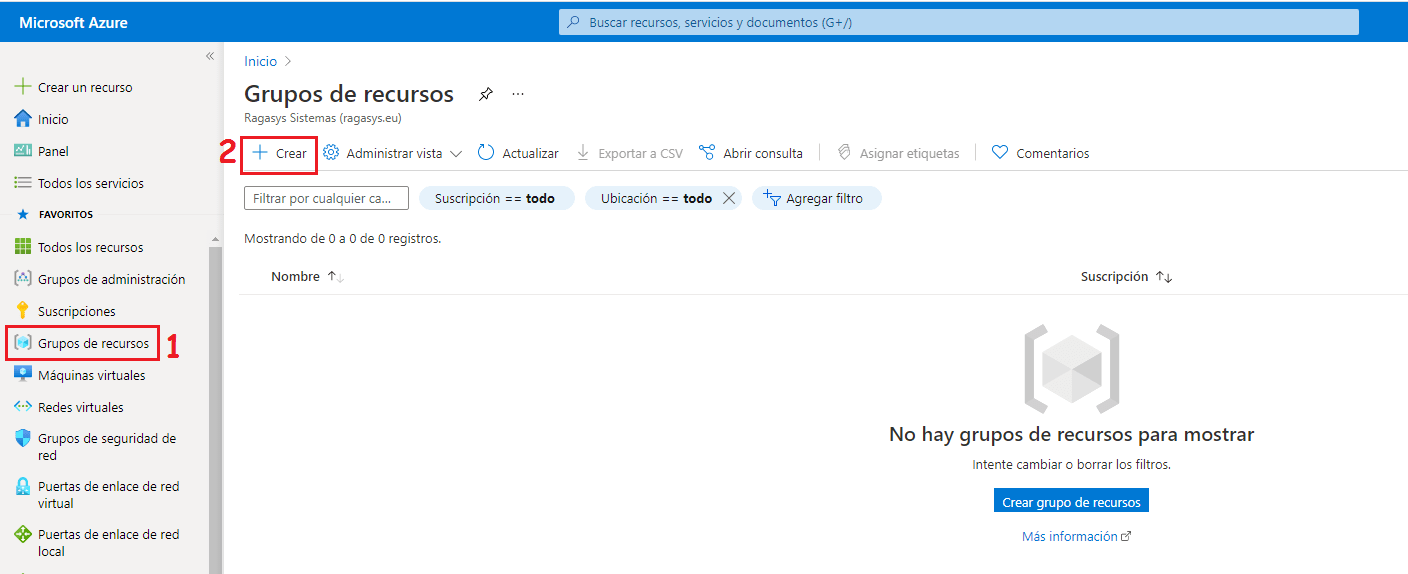The image size is (1408, 574).
Task: Click the Puertas de enlace de red virtual icon
Action: [x=23, y=487]
